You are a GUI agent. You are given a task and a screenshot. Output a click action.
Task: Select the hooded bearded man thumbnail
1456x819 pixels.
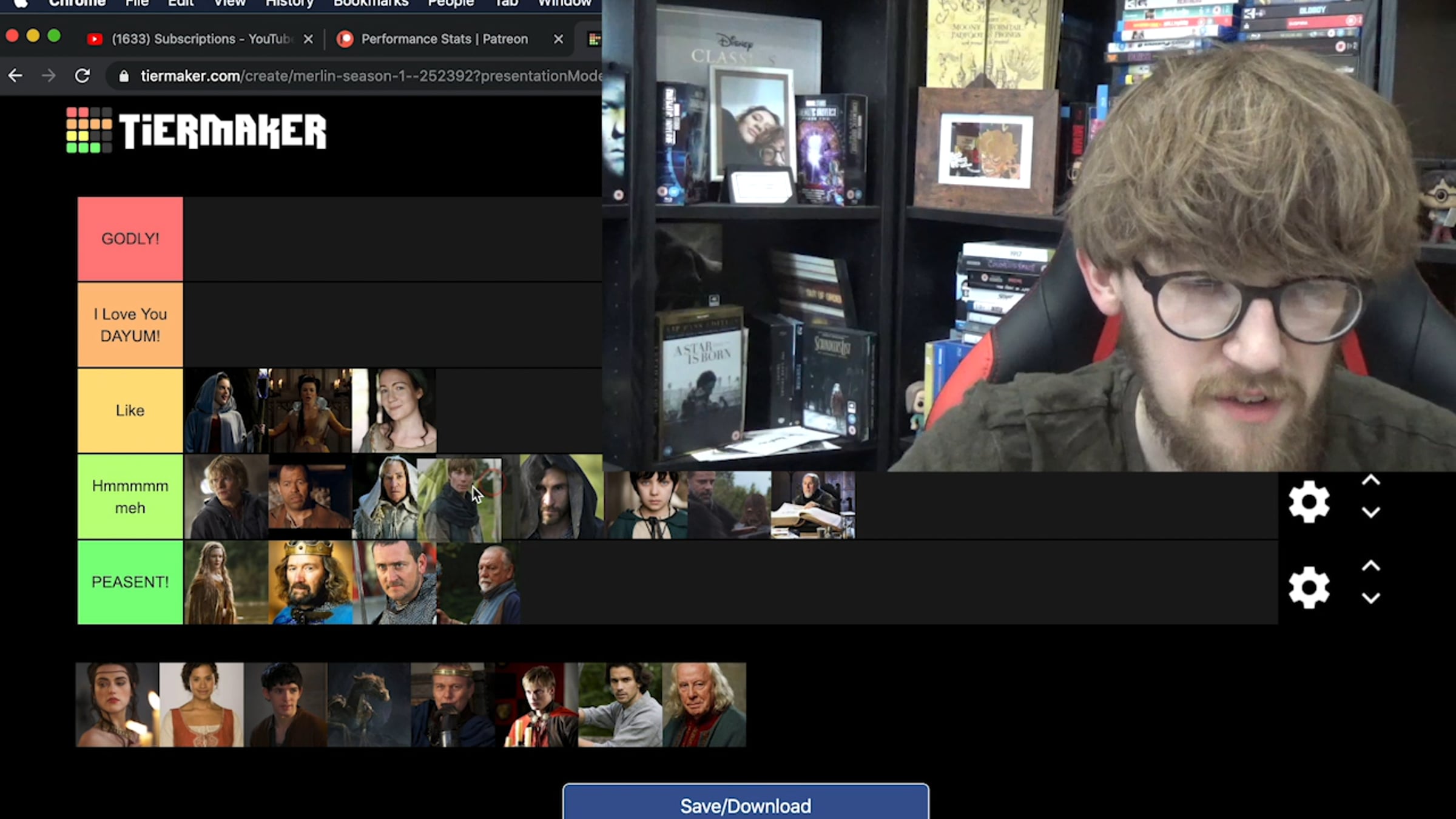tap(561, 497)
